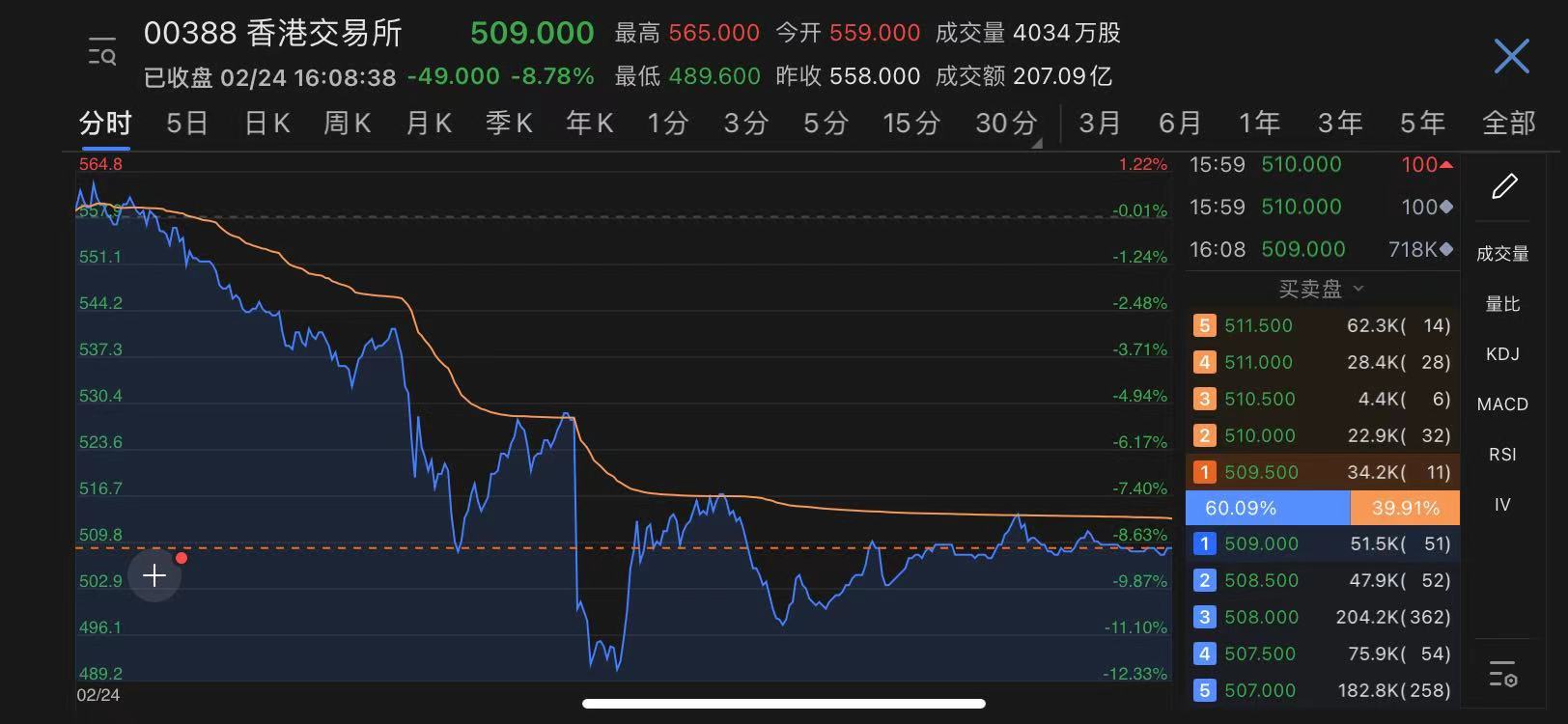The height and width of the screenshot is (724, 1568).
Task: Click the 39.91% sell ratio bar
Action: [x=1405, y=508]
